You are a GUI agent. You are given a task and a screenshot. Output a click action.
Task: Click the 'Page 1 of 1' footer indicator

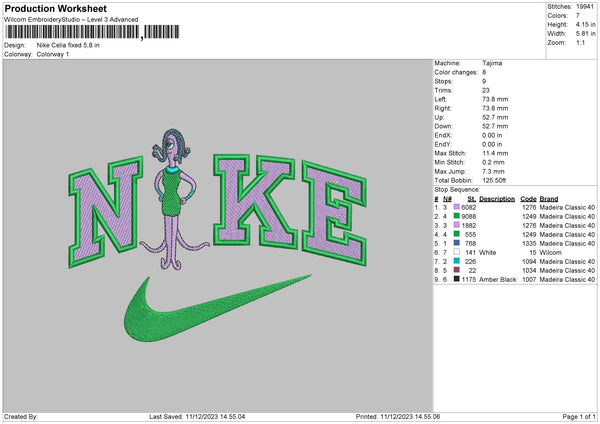pyautogui.click(x=579, y=416)
